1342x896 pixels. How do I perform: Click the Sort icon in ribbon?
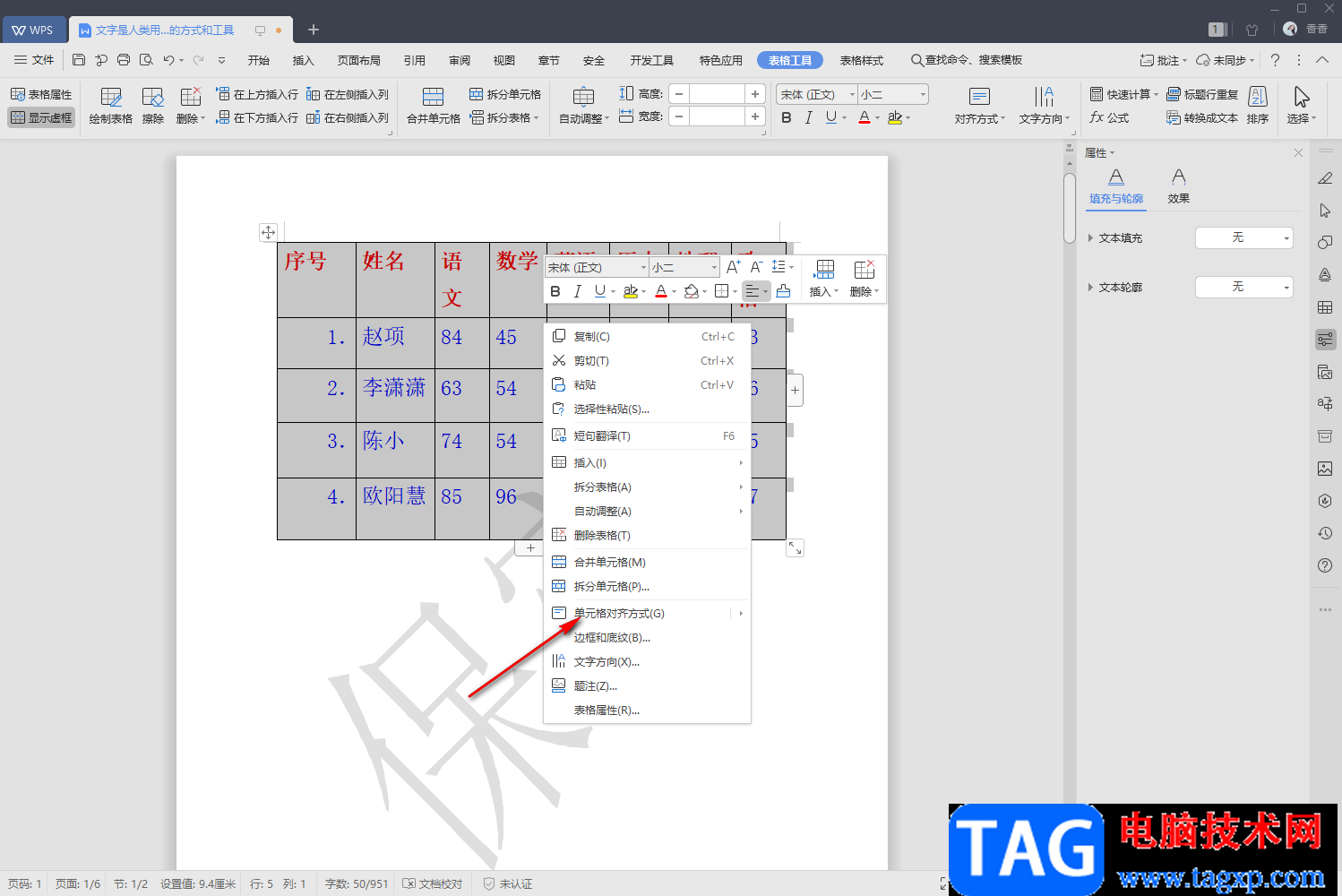(x=1258, y=106)
